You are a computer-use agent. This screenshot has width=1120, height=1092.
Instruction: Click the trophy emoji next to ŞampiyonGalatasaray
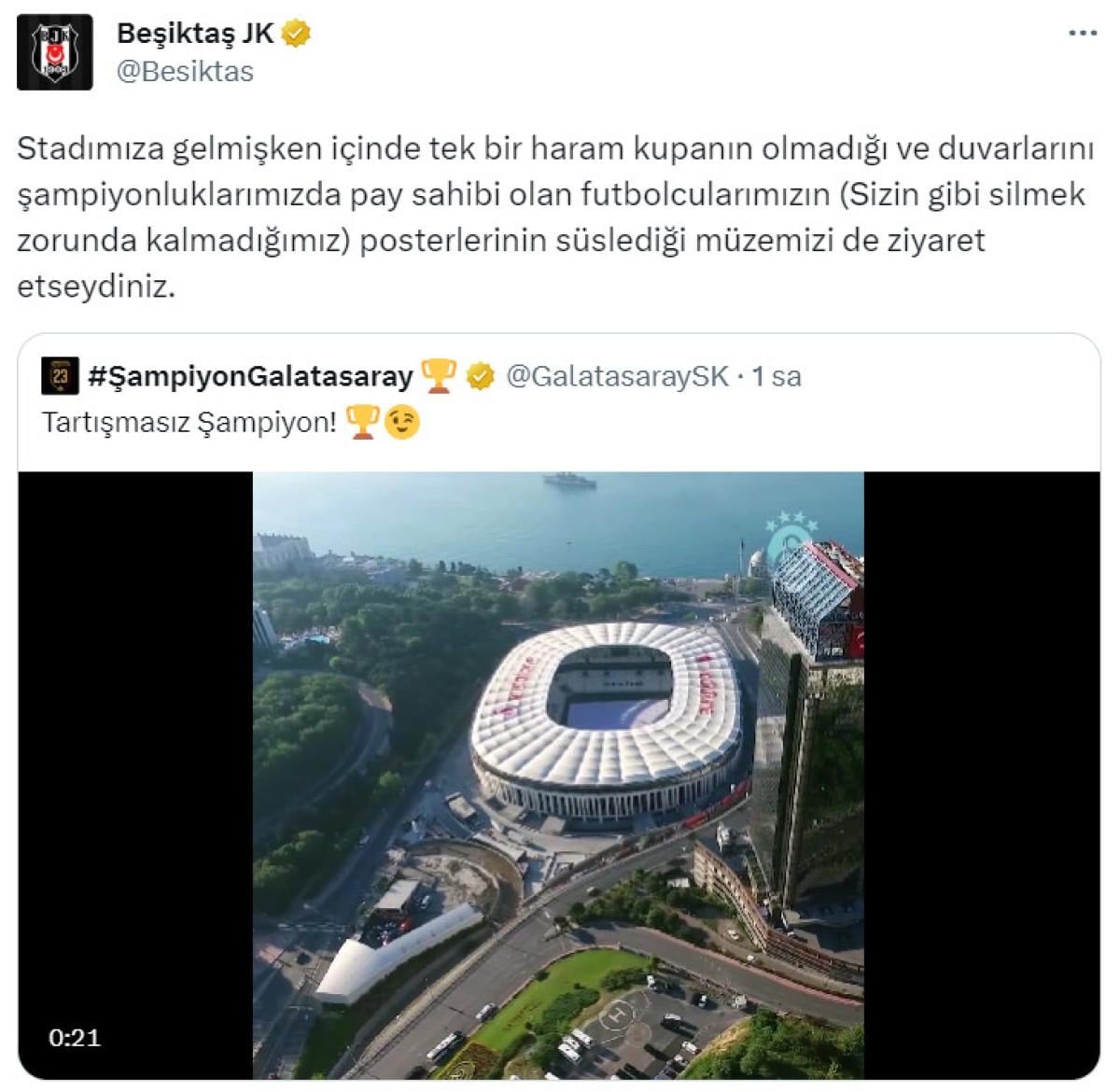[x=438, y=376]
